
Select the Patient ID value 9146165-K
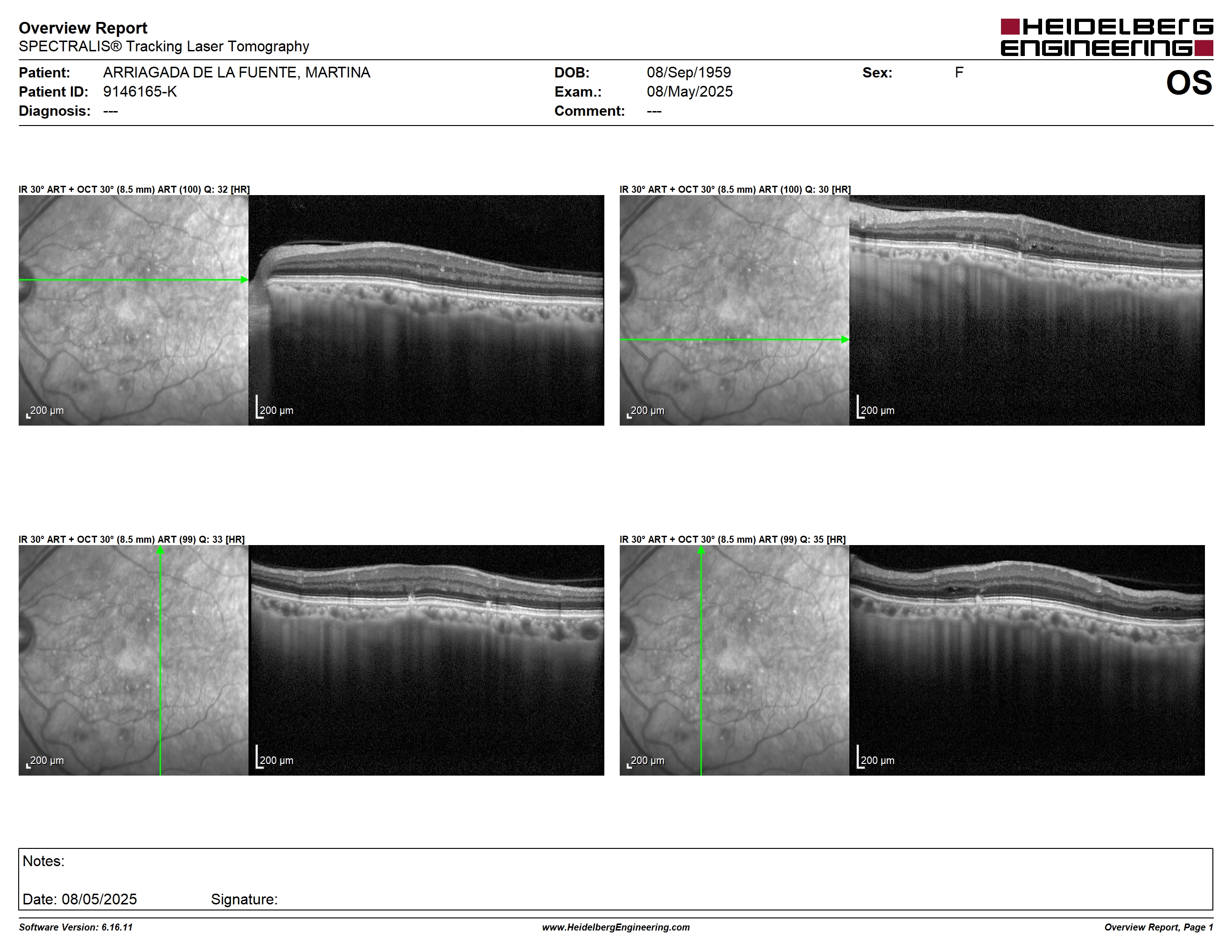tap(140, 92)
